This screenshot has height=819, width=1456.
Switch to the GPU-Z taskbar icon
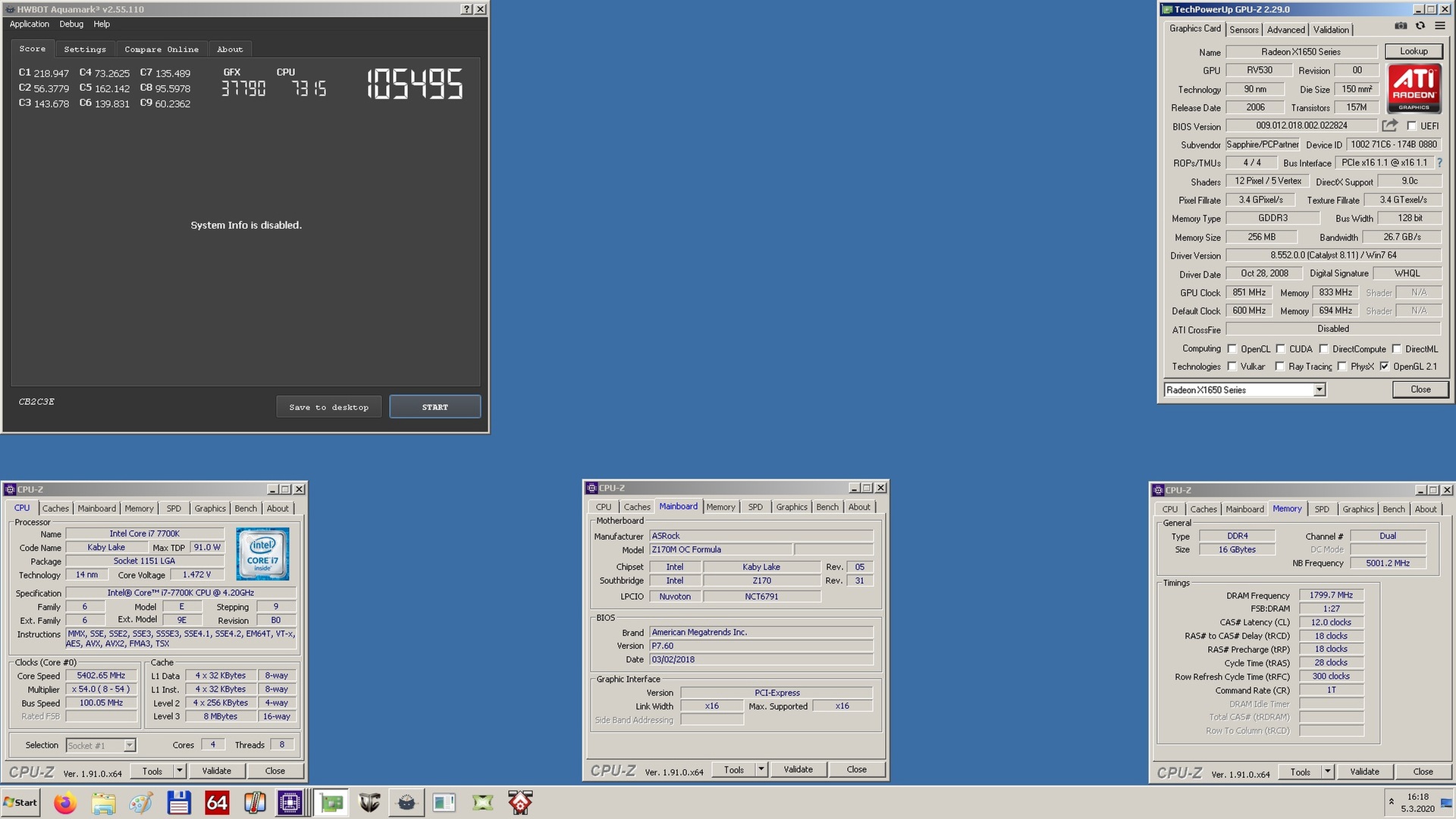click(x=331, y=802)
